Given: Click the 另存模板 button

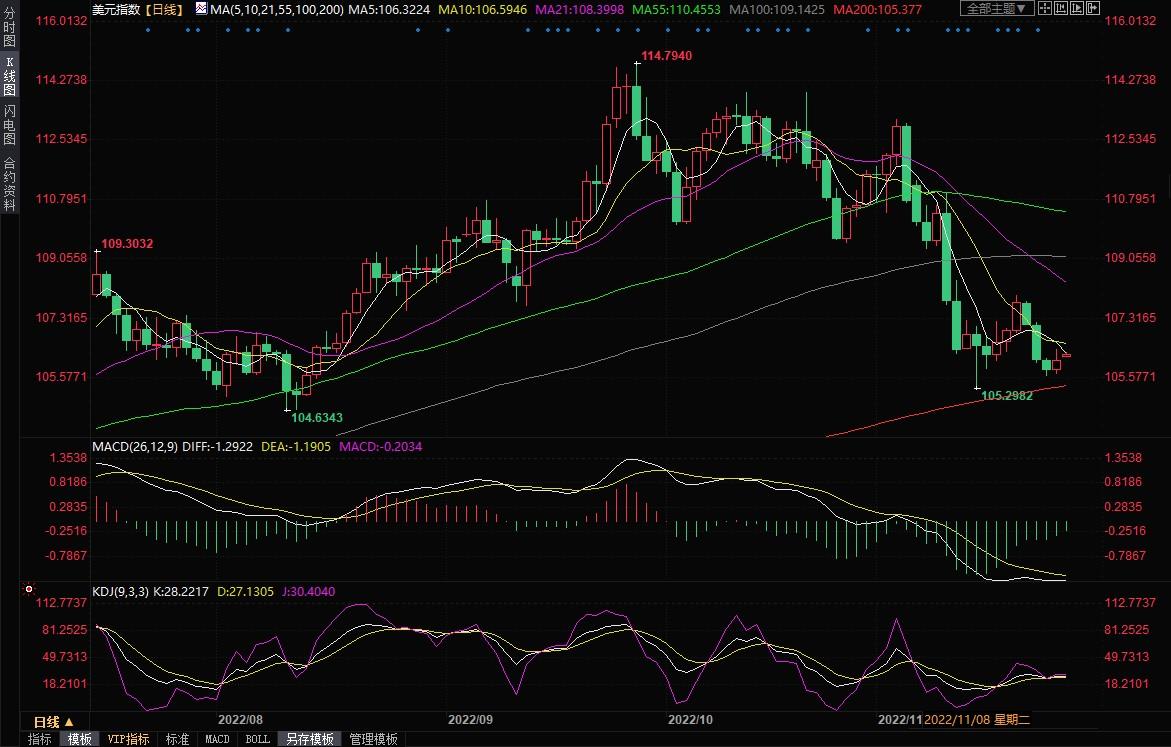Looking at the screenshot, I should (x=310, y=739).
